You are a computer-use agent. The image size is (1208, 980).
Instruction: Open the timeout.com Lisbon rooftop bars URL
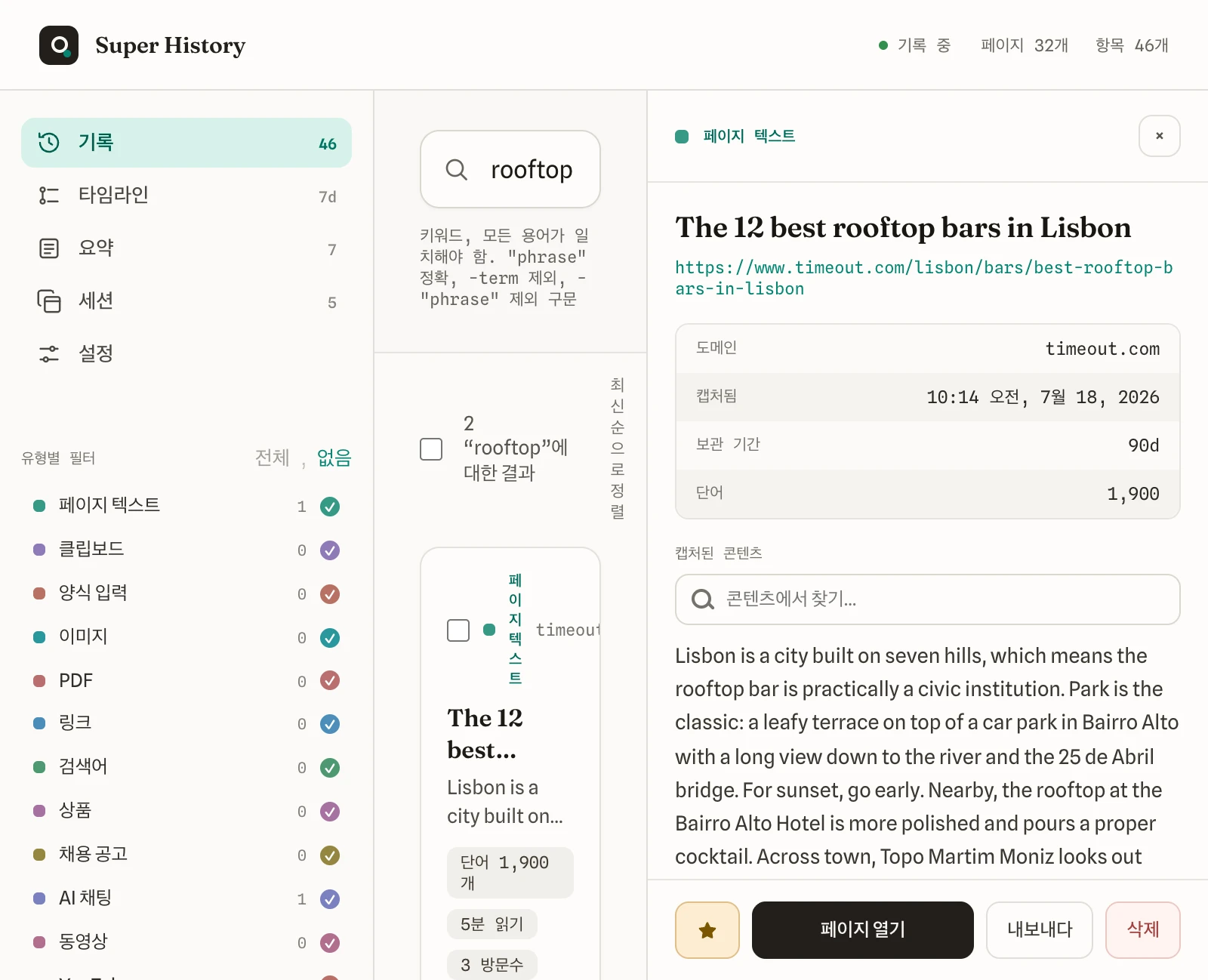click(x=924, y=278)
